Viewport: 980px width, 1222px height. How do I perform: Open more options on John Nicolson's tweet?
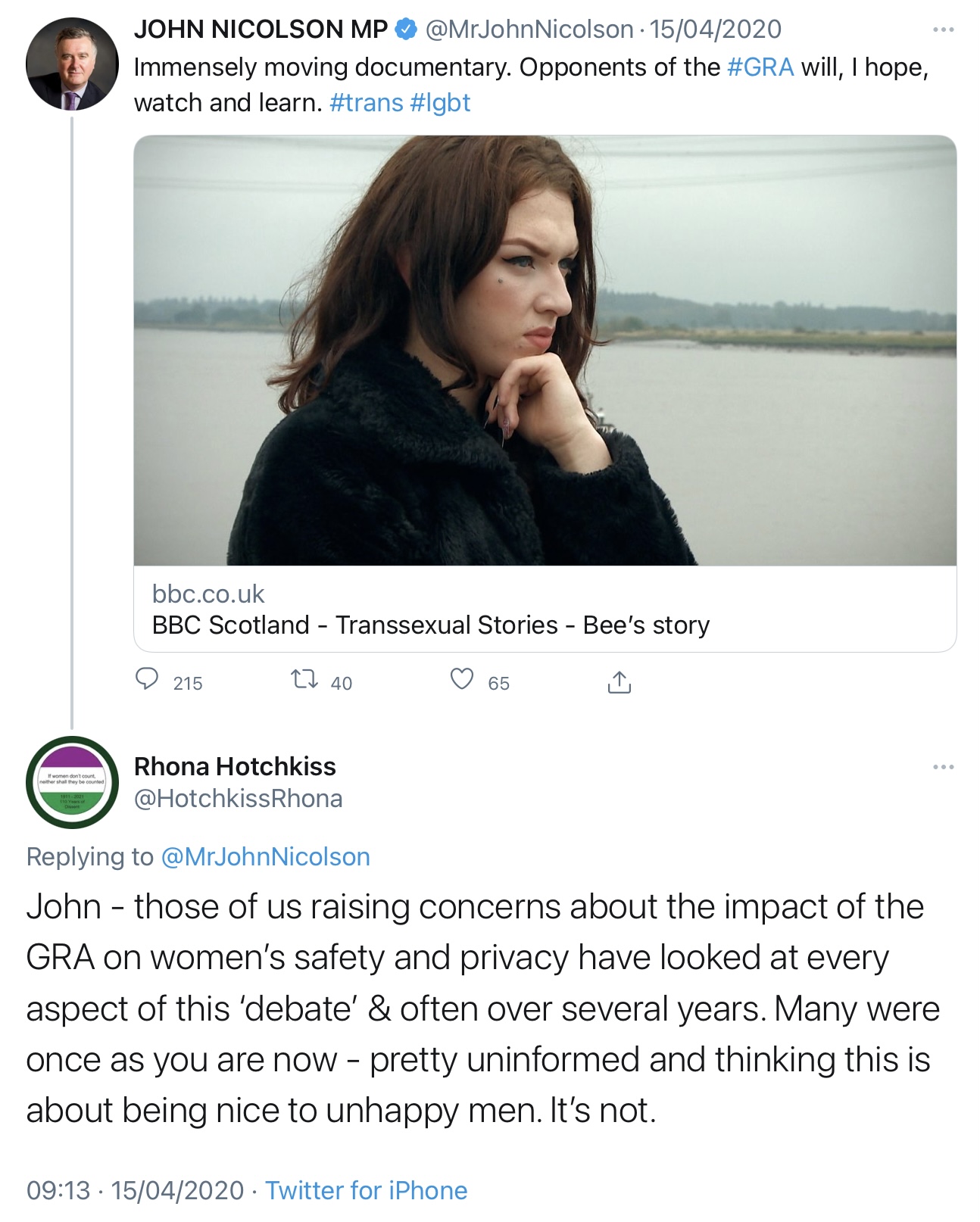(x=943, y=30)
